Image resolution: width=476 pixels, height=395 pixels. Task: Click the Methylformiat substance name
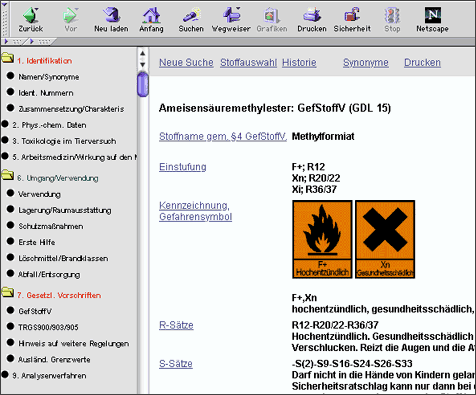click(323, 136)
